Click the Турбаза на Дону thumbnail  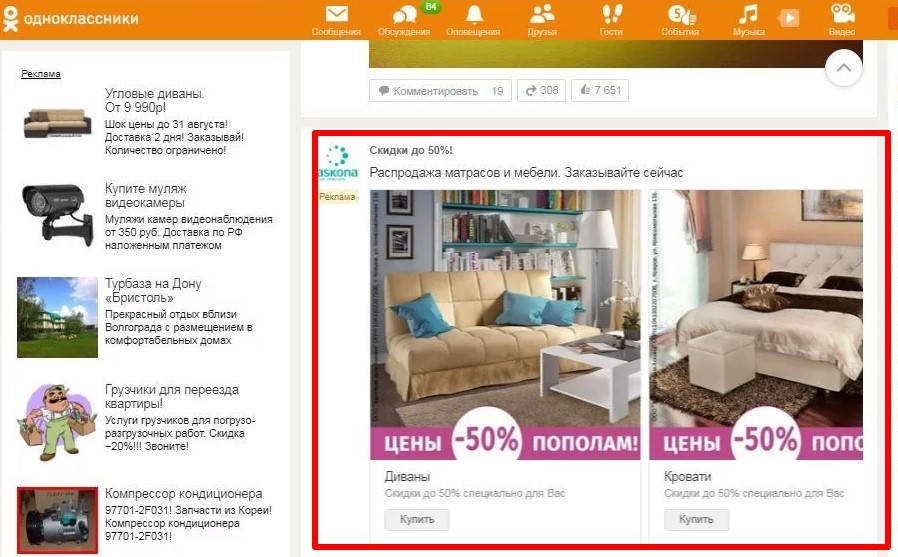pyautogui.click(x=57, y=317)
